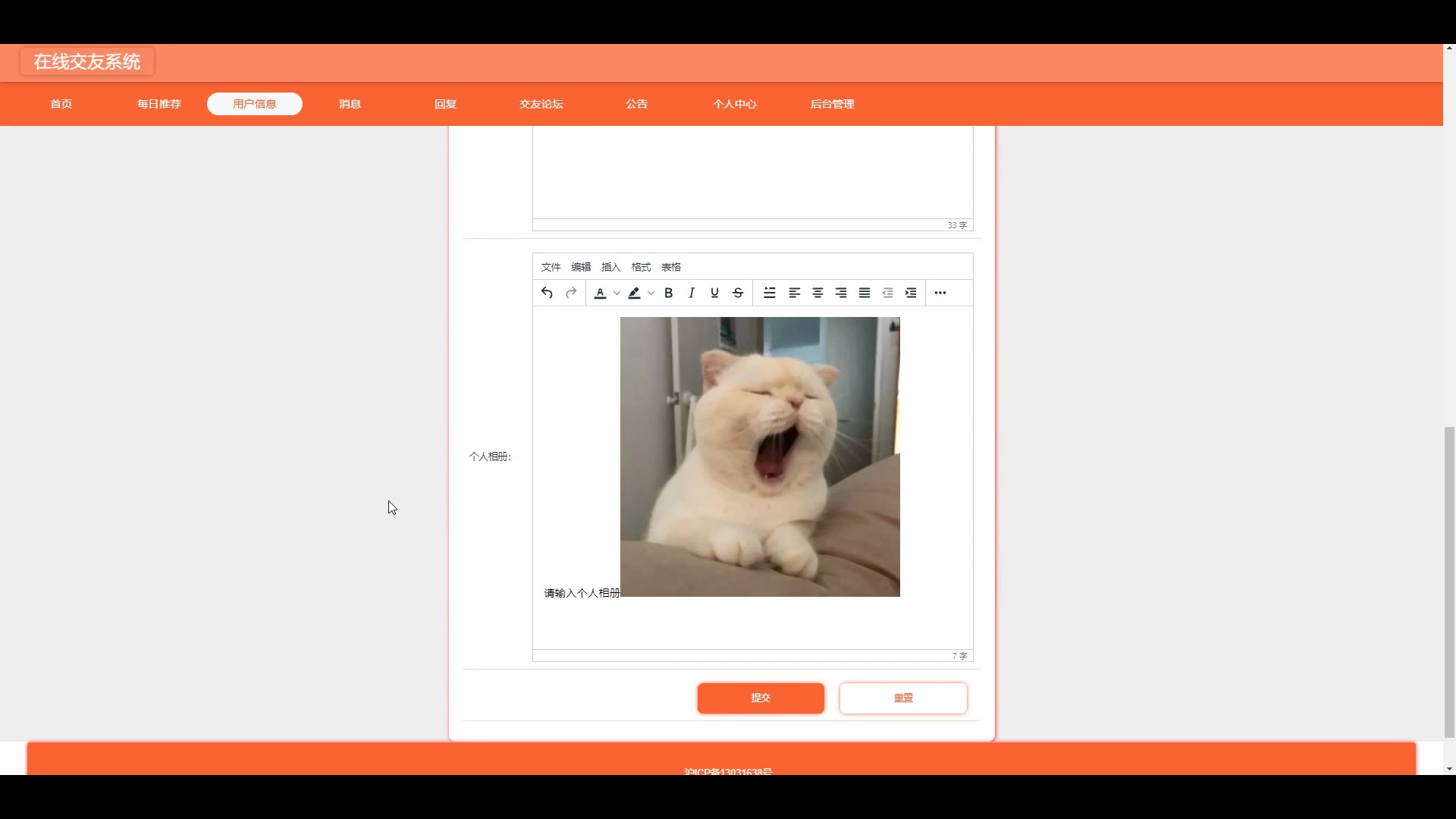Set line height icon in toolbar
The height and width of the screenshot is (819, 1456).
pyautogui.click(x=770, y=293)
